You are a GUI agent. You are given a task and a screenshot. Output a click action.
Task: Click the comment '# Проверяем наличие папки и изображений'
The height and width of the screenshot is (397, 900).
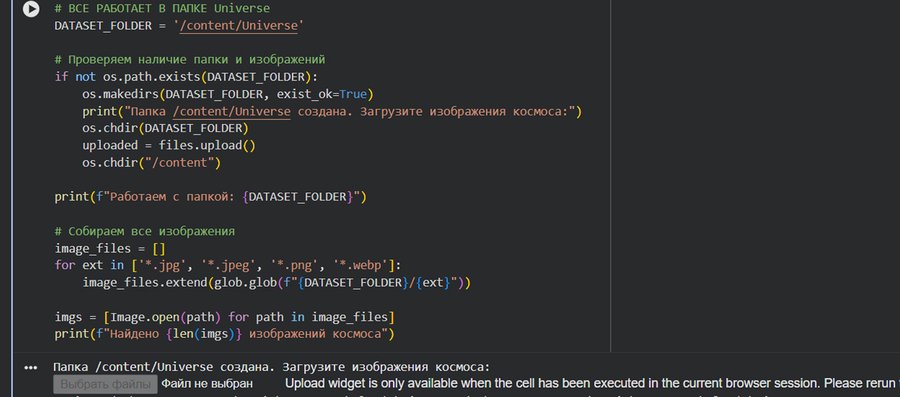pos(190,60)
